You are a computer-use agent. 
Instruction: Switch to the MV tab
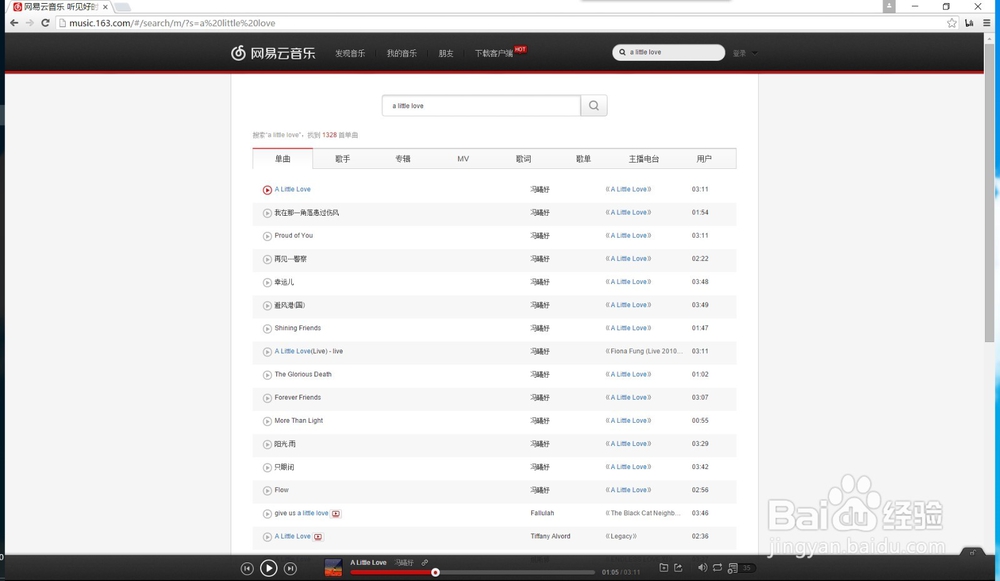463,158
